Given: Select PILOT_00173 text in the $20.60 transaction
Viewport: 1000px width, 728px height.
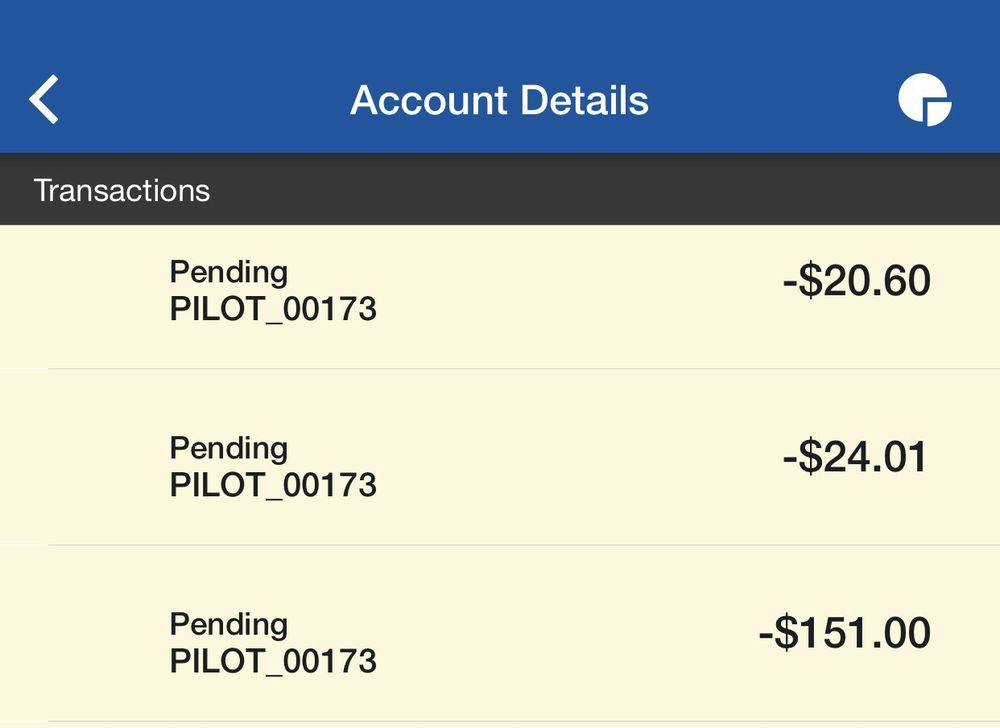Looking at the screenshot, I should 273,309.
